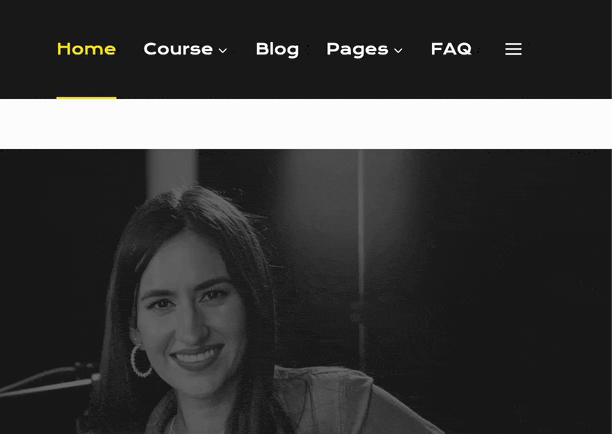The width and height of the screenshot is (612, 434).
Task: Visit the Blog link
Action: pos(277,50)
